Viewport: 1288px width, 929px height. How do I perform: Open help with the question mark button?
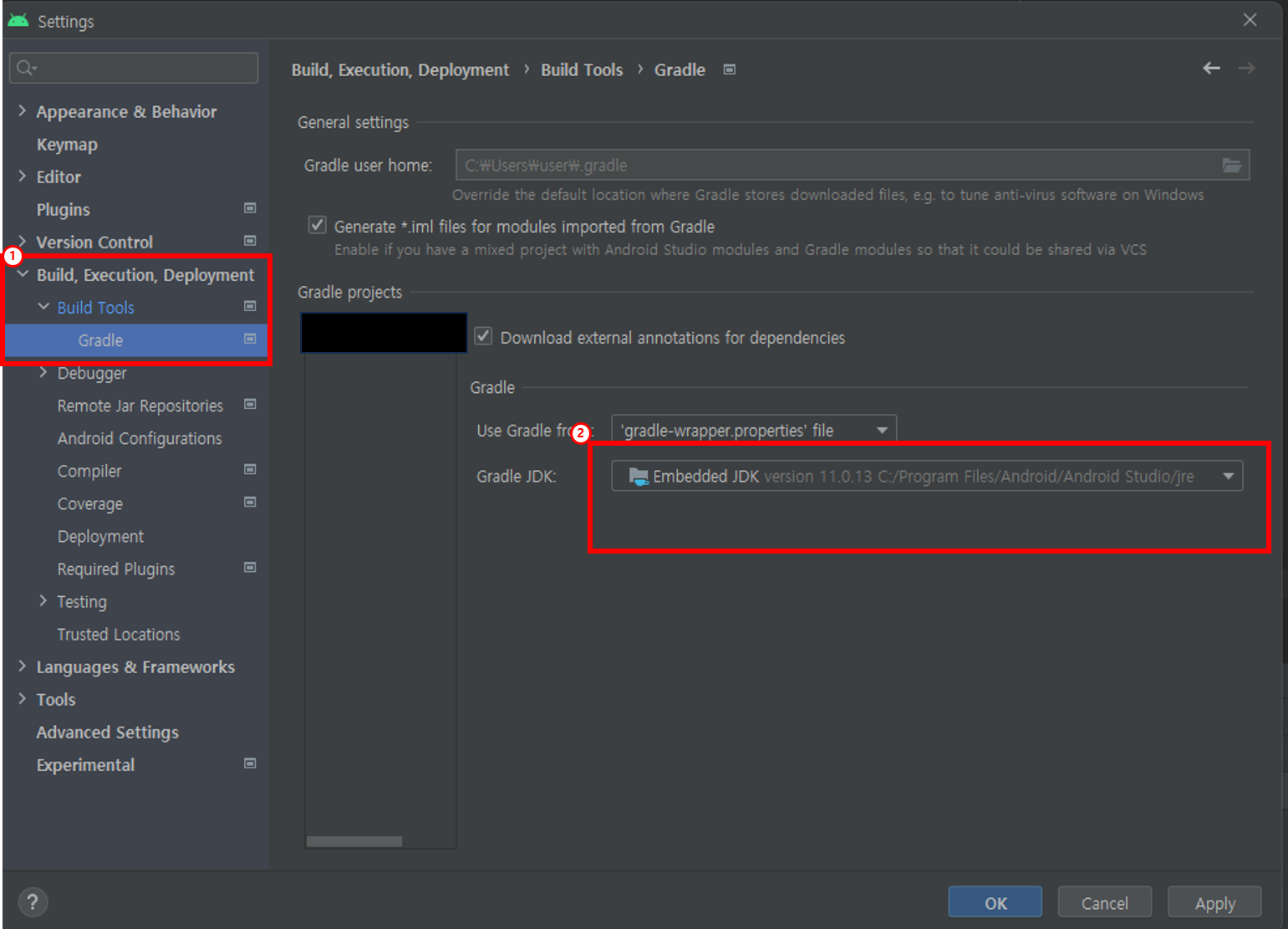click(x=33, y=902)
